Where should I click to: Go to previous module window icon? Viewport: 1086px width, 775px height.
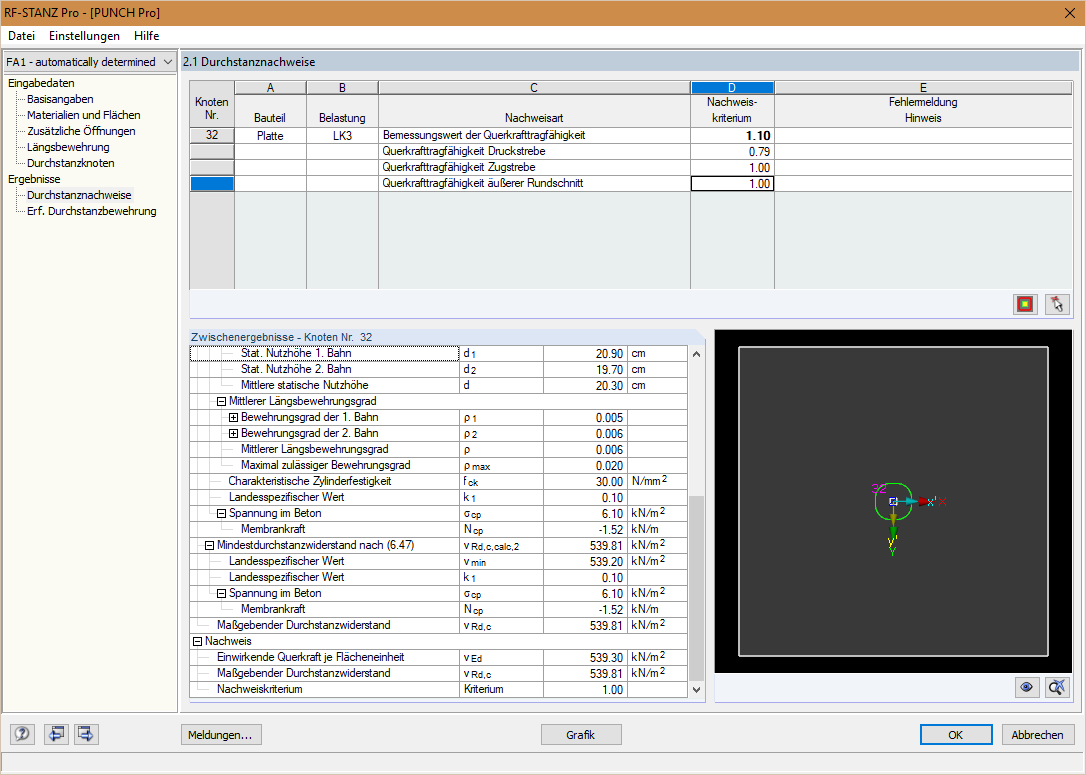tap(56, 733)
